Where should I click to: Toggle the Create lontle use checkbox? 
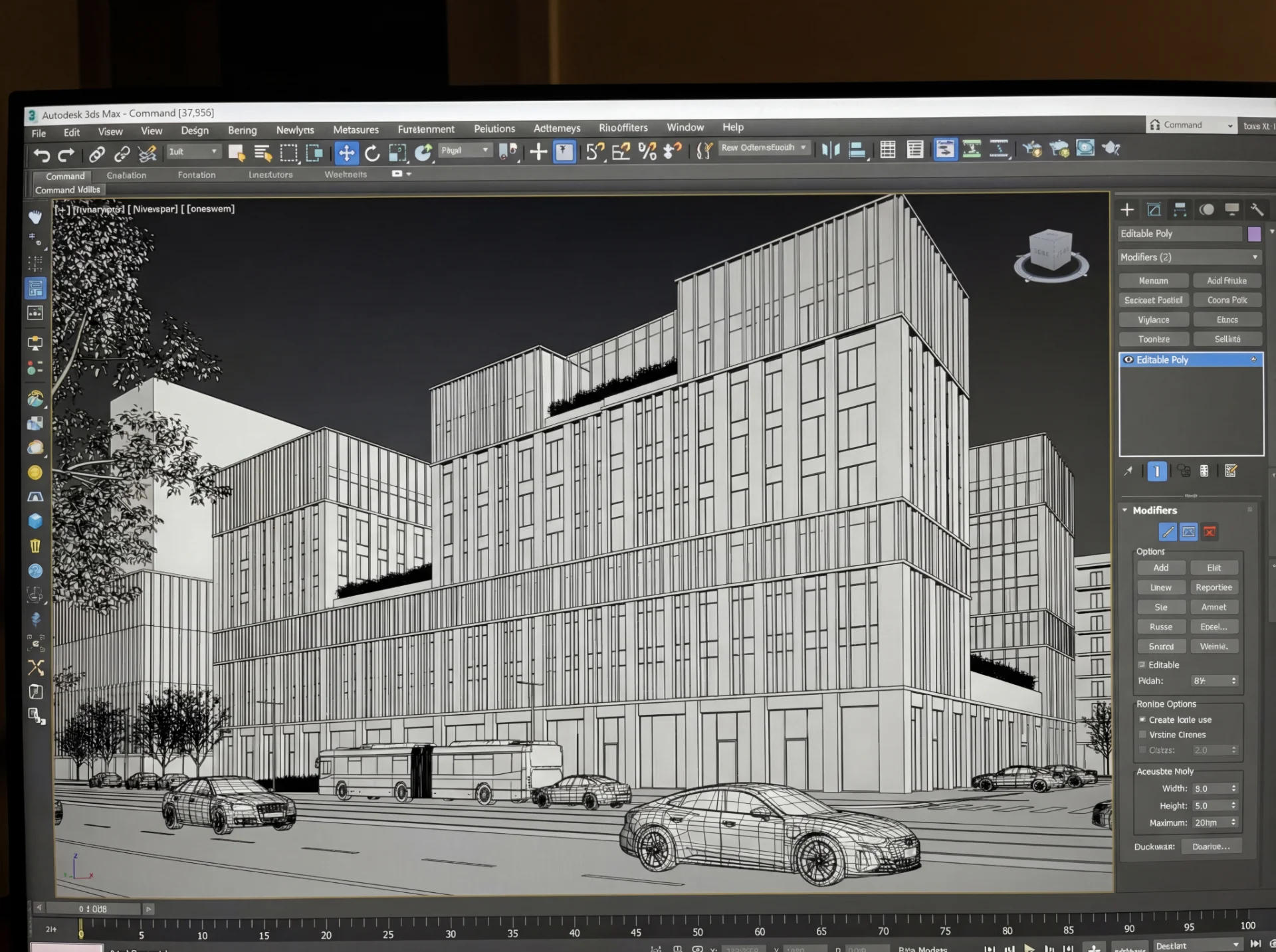(x=1143, y=719)
